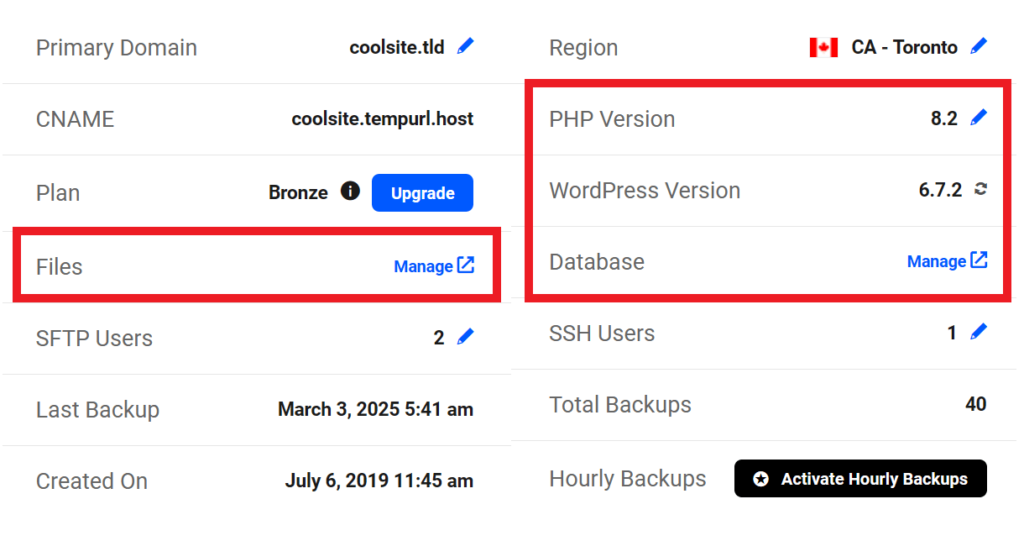
Task: Click the CA - Toronto region value
Action: point(904,47)
